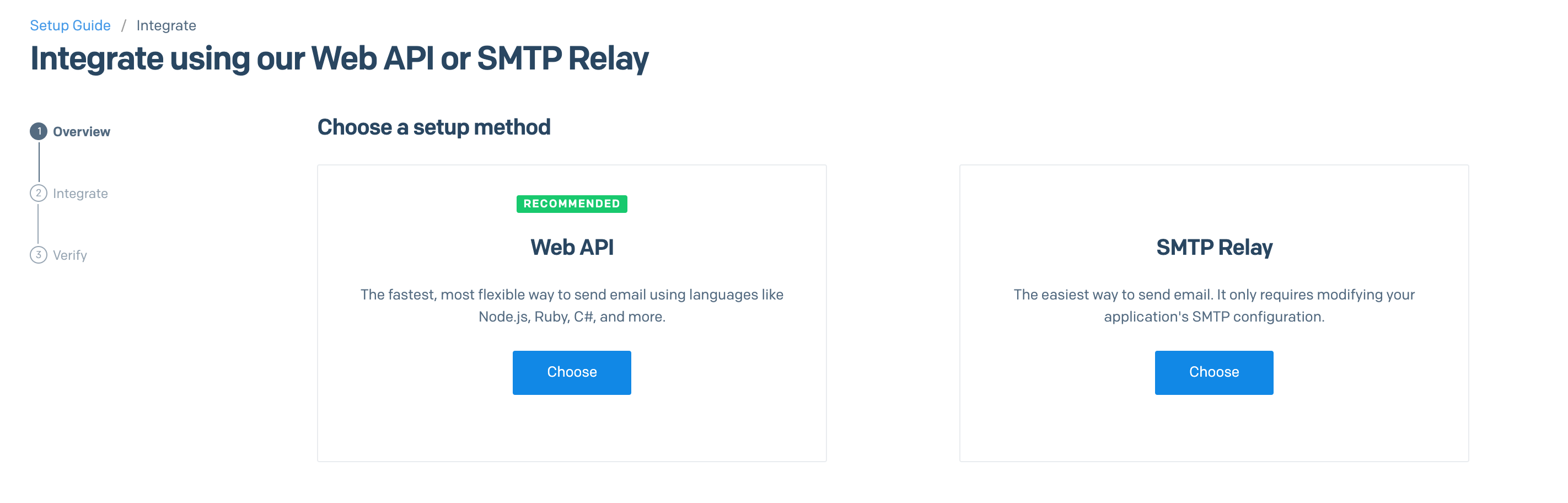Click the green RECOMMENDED badge
1568x503 pixels.
click(x=572, y=204)
